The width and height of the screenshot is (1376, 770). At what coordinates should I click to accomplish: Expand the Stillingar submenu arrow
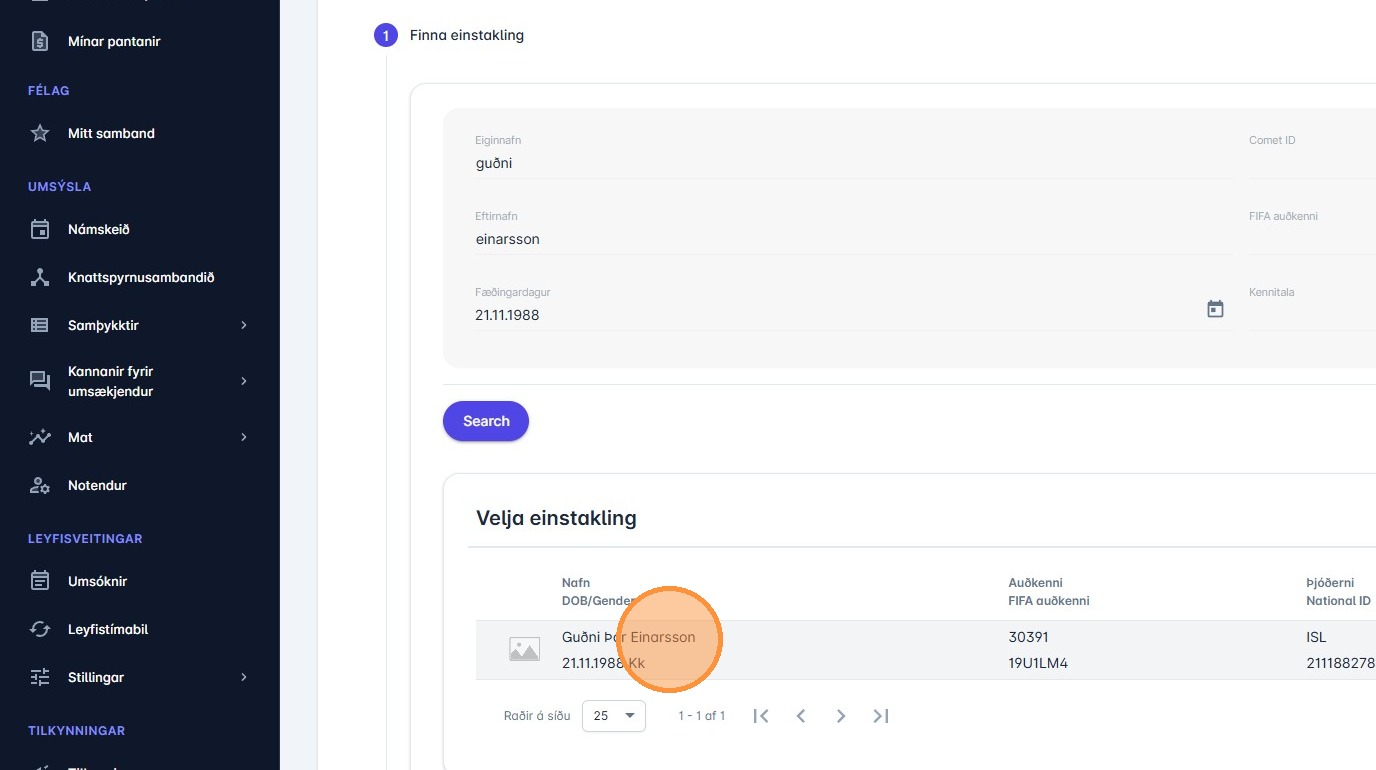coord(243,677)
